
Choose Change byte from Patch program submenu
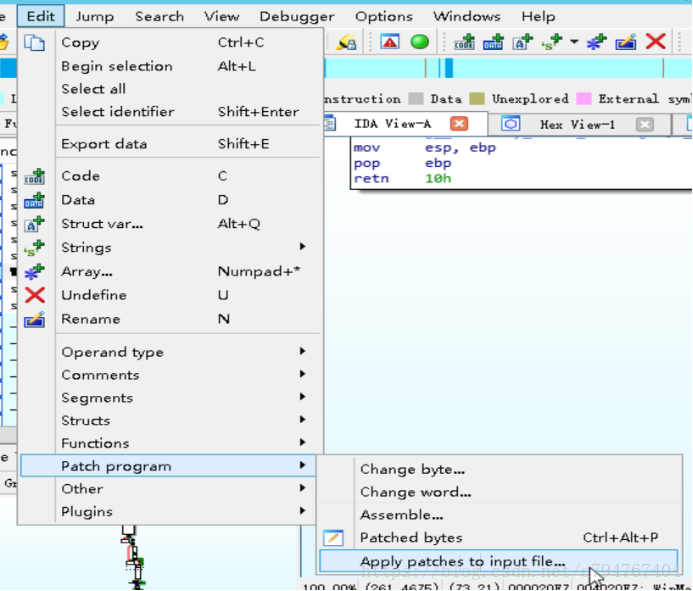pos(412,469)
